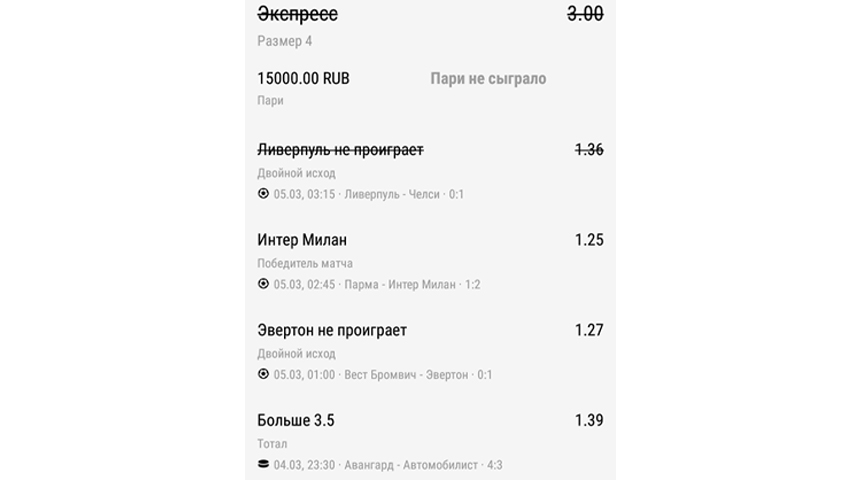
Task: Click the Победитель матча market label
Action: pos(305,263)
